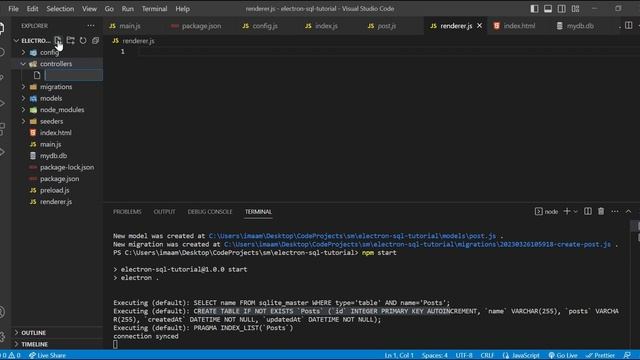Click the new file name input field

tap(73, 75)
